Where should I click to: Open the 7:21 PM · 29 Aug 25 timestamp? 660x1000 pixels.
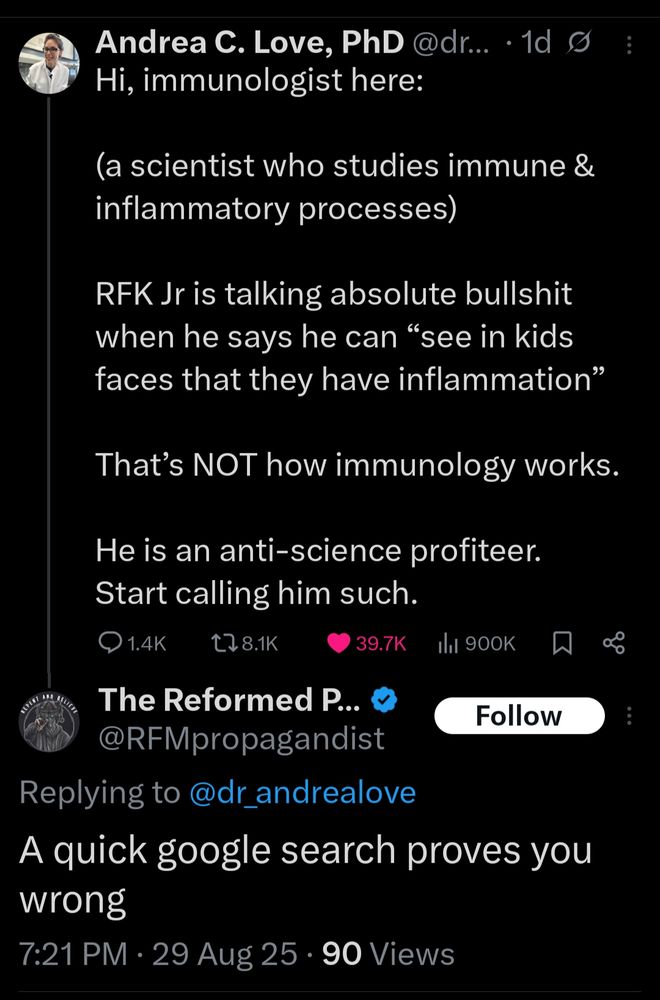click(158, 954)
